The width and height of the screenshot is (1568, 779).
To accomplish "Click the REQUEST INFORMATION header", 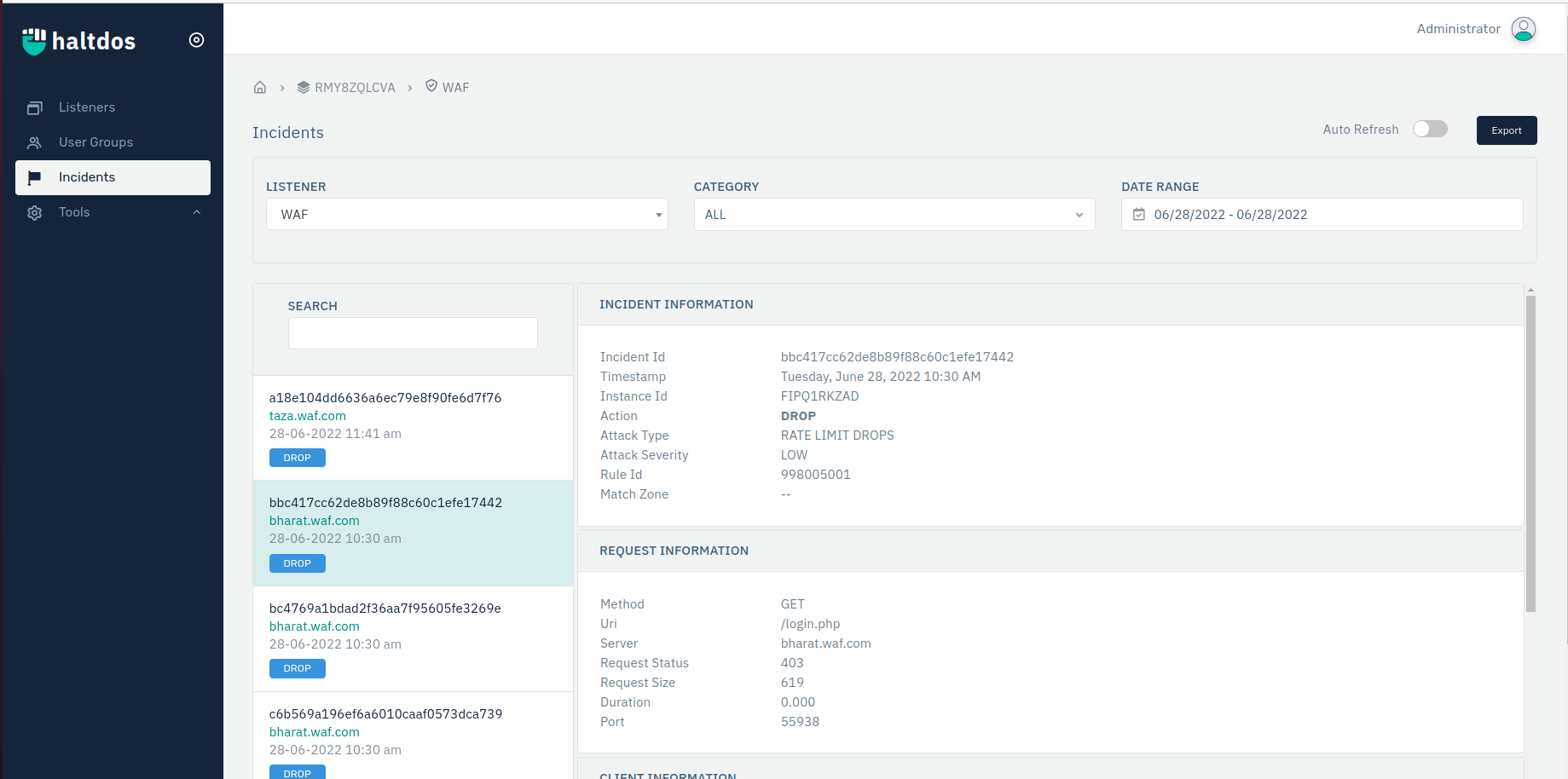I will tap(674, 551).
